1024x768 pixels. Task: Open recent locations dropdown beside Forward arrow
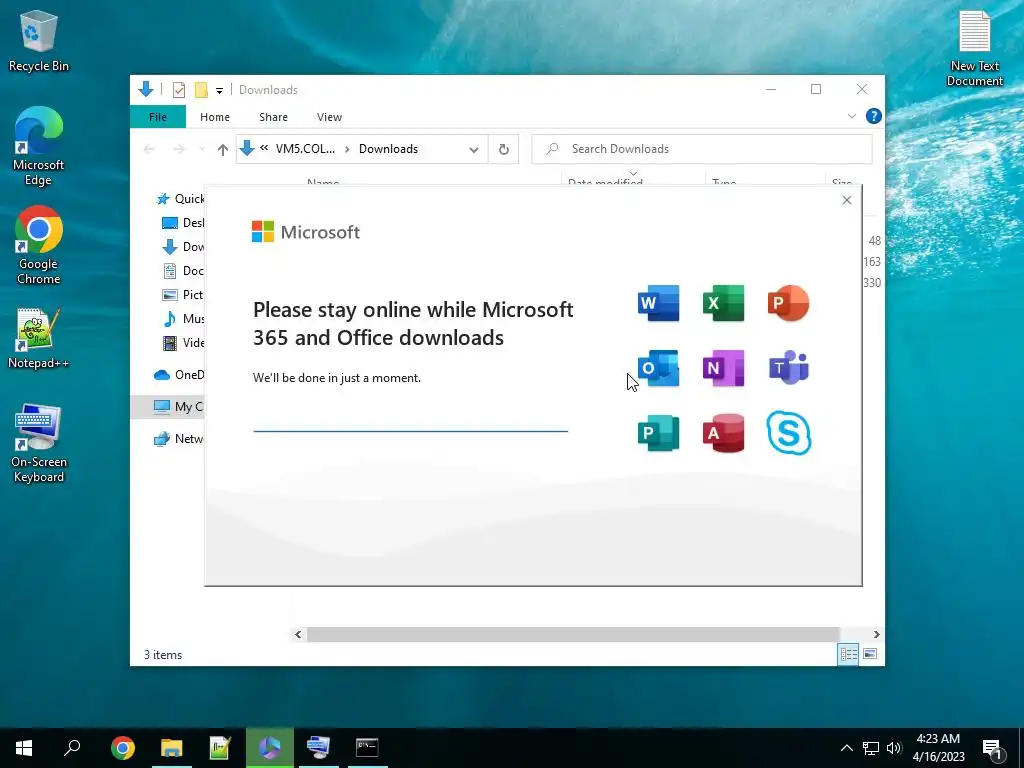point(202,150)
